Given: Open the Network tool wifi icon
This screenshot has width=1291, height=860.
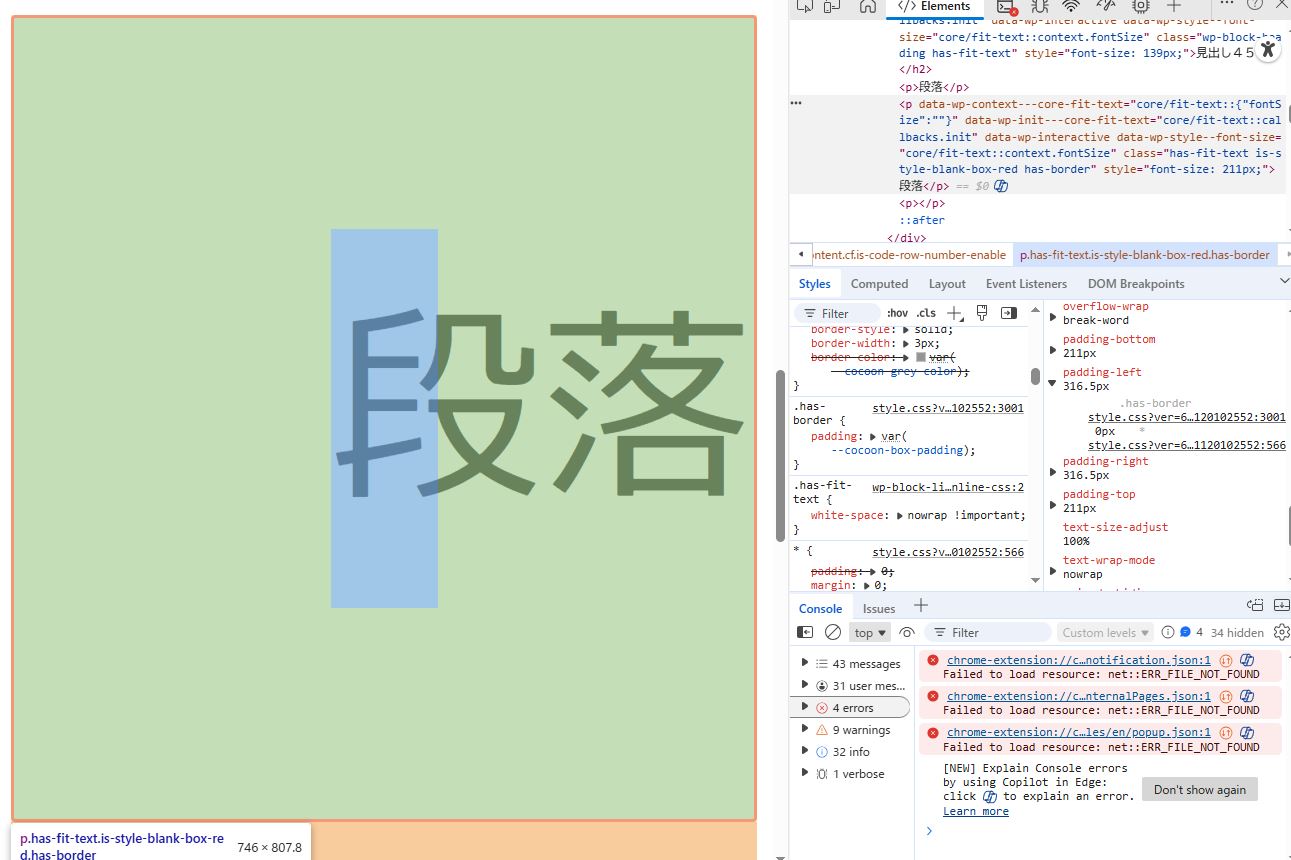Looking at the screenshot, I should (x=1071, y=6).
